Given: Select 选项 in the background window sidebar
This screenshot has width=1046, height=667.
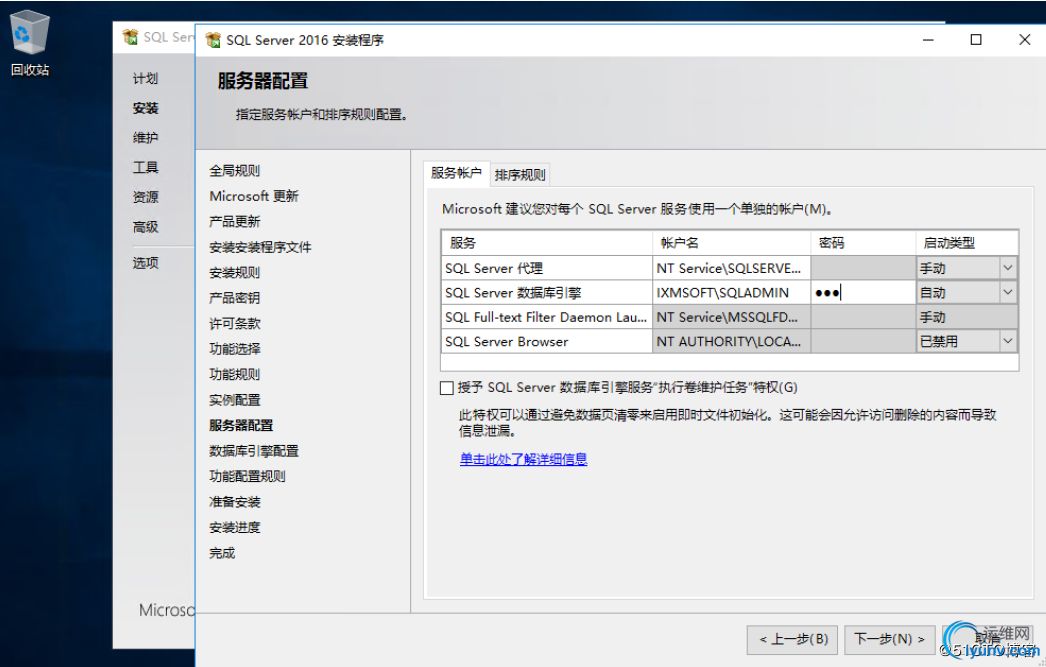Looking at the screenshot, I should coord(145,263).
